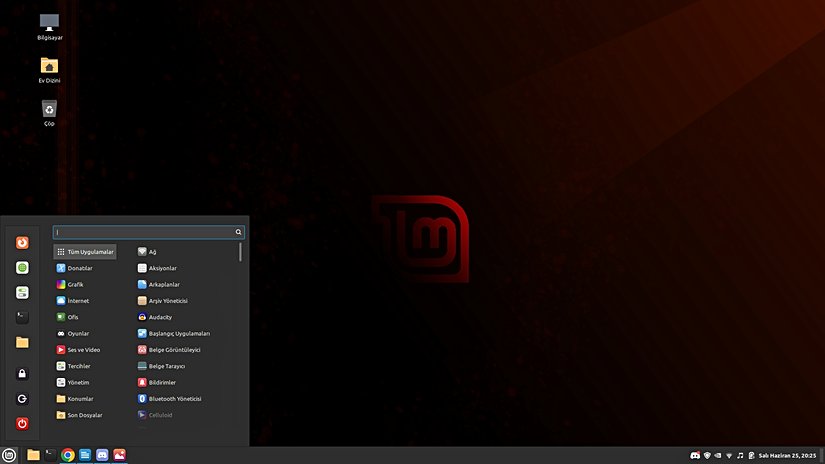Lock the screen using the padlock icon
This screenshot has width=825, height=464.
[x=22, y=374]
